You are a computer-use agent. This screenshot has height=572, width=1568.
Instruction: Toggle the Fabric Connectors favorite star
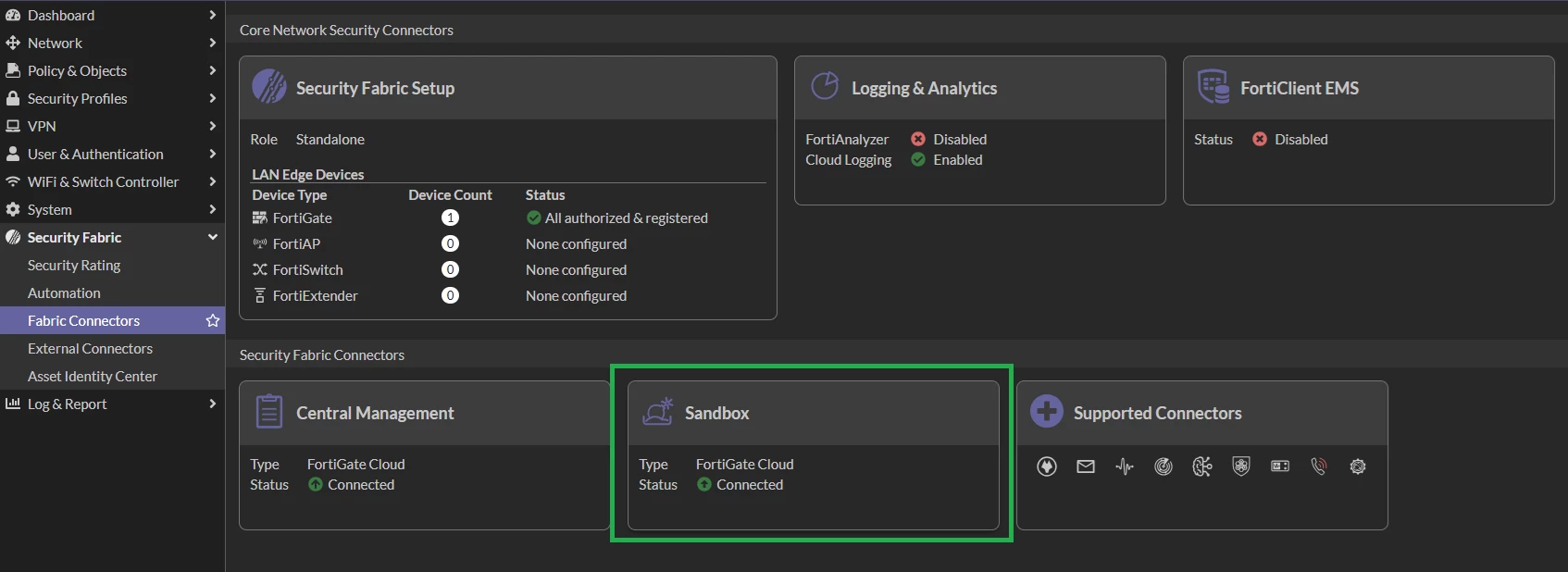point(213,320)
